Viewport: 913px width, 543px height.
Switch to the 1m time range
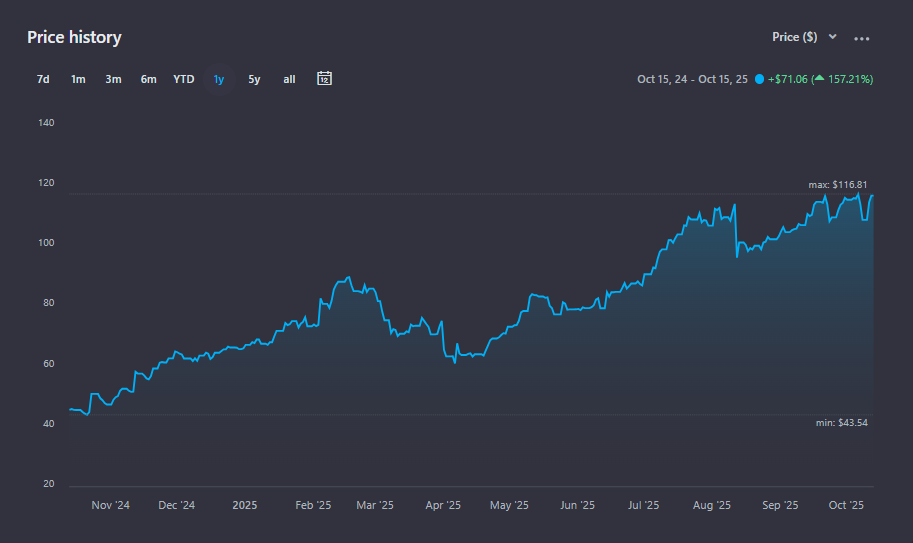coord(78,79)
